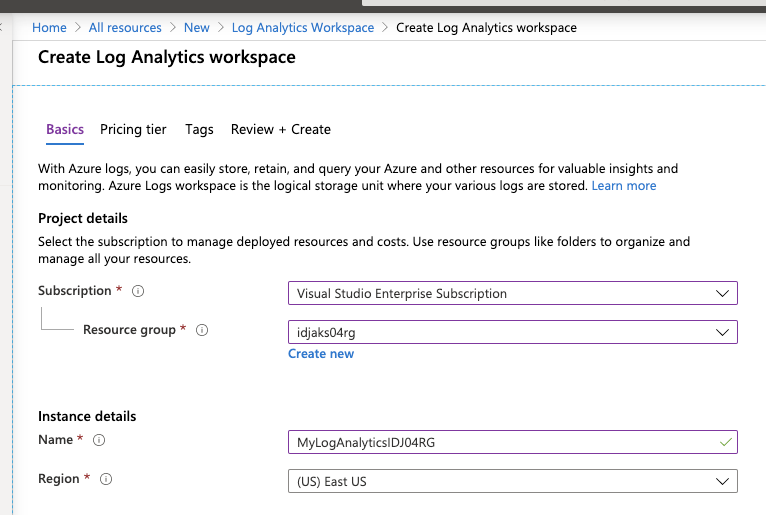Expand the Resource group dropdown idjaks04rg
The image size is (766, 515).
click(x=512, y=332)
